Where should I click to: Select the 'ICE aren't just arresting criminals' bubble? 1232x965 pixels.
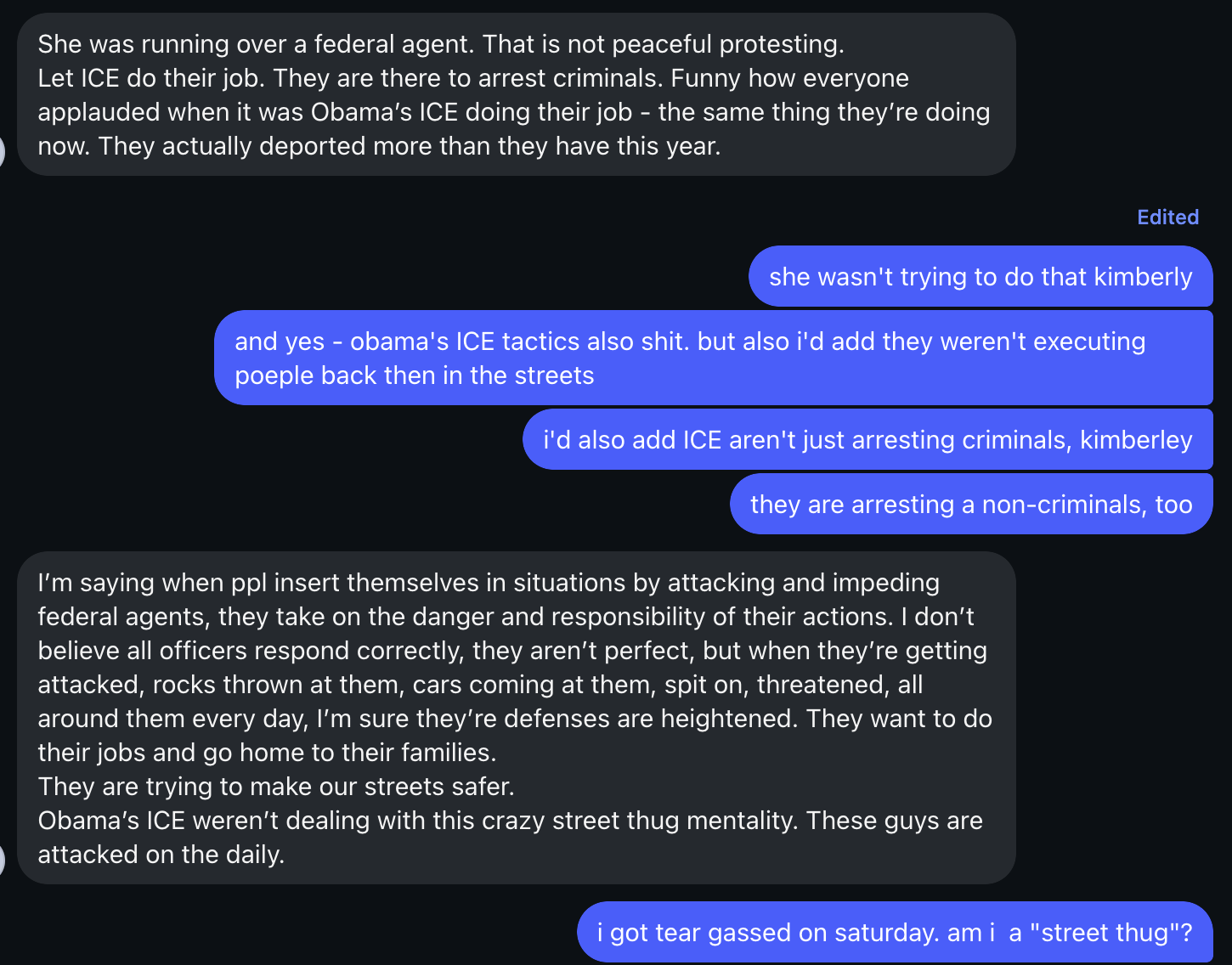coord(867,440)
